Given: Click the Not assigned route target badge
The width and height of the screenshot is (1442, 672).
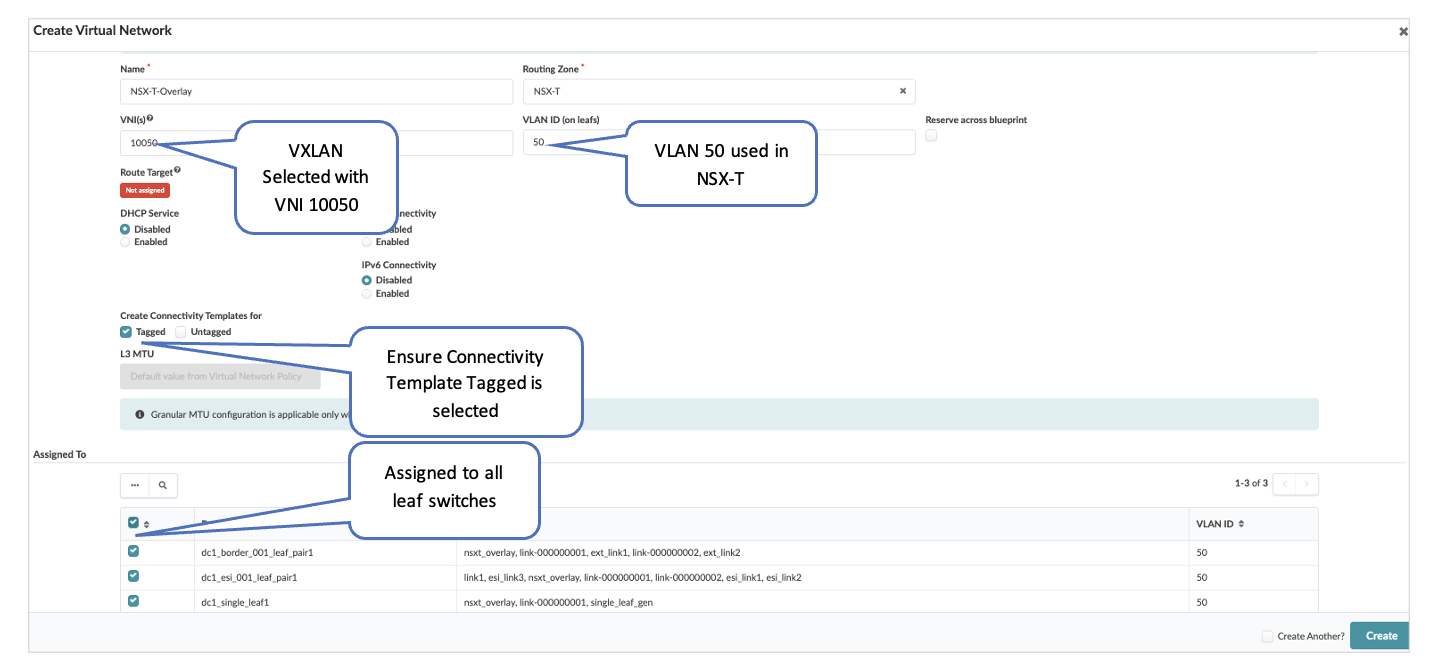Looking at the screenshot, I should (145, 190).
